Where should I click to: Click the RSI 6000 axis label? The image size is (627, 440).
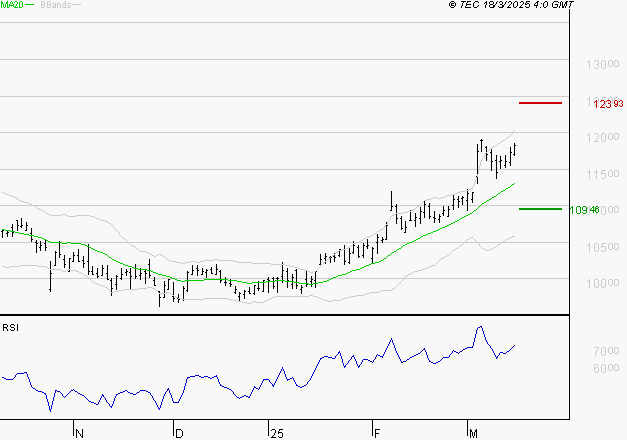coord(606,368)
